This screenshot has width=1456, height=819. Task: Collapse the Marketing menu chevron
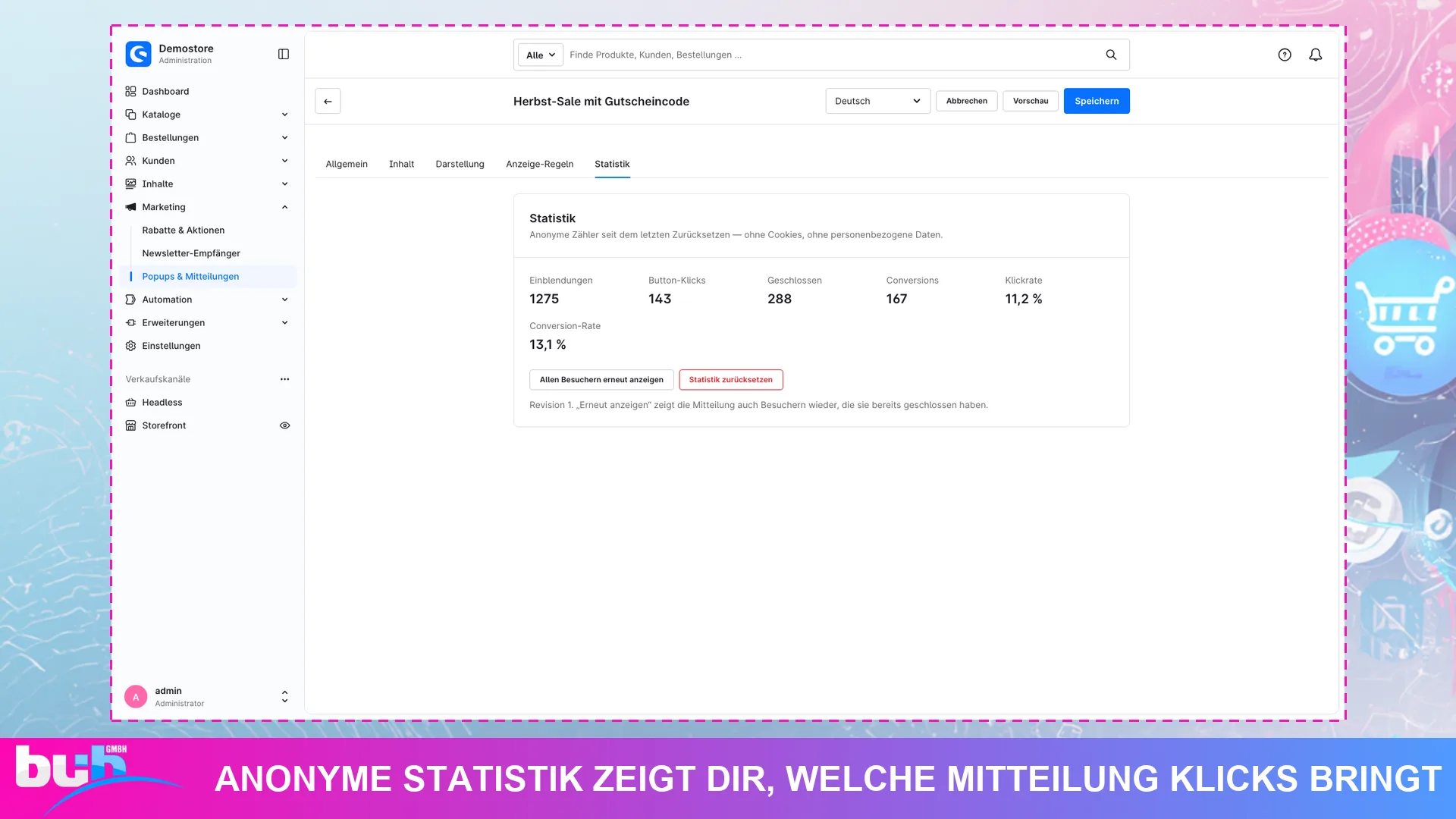click(285, 207)
